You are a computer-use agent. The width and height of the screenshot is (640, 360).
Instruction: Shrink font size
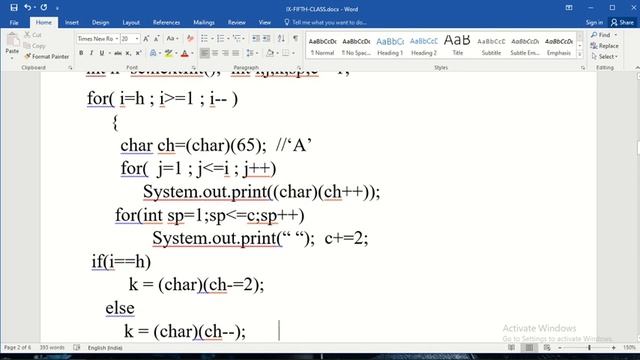point(157,38)
